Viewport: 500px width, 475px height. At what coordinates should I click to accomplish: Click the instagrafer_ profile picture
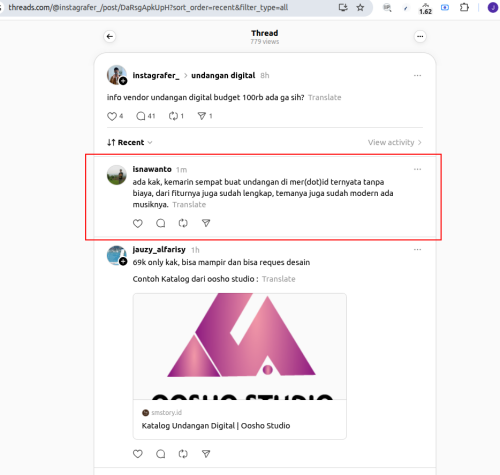point(116,75)
